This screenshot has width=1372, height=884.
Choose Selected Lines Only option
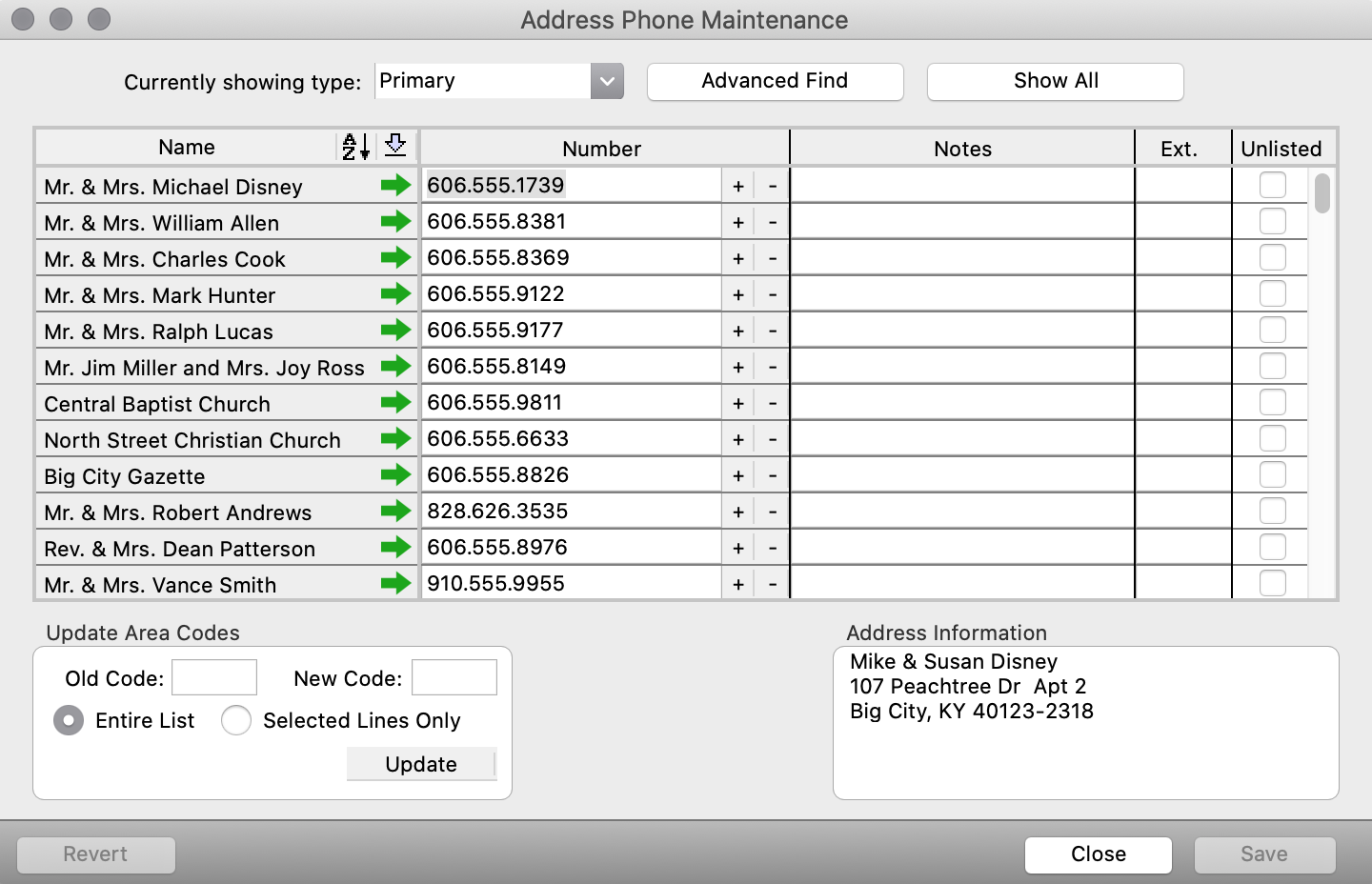point(236,720)
